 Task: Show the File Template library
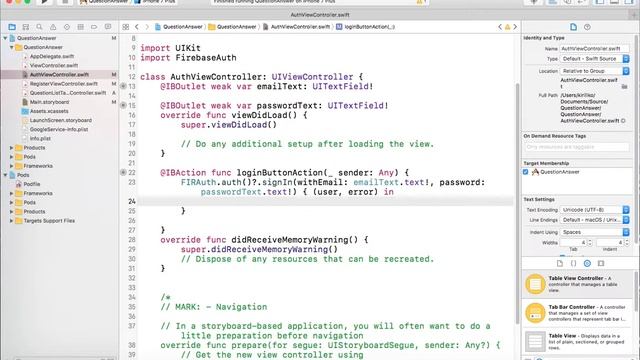tap(560, 263)
